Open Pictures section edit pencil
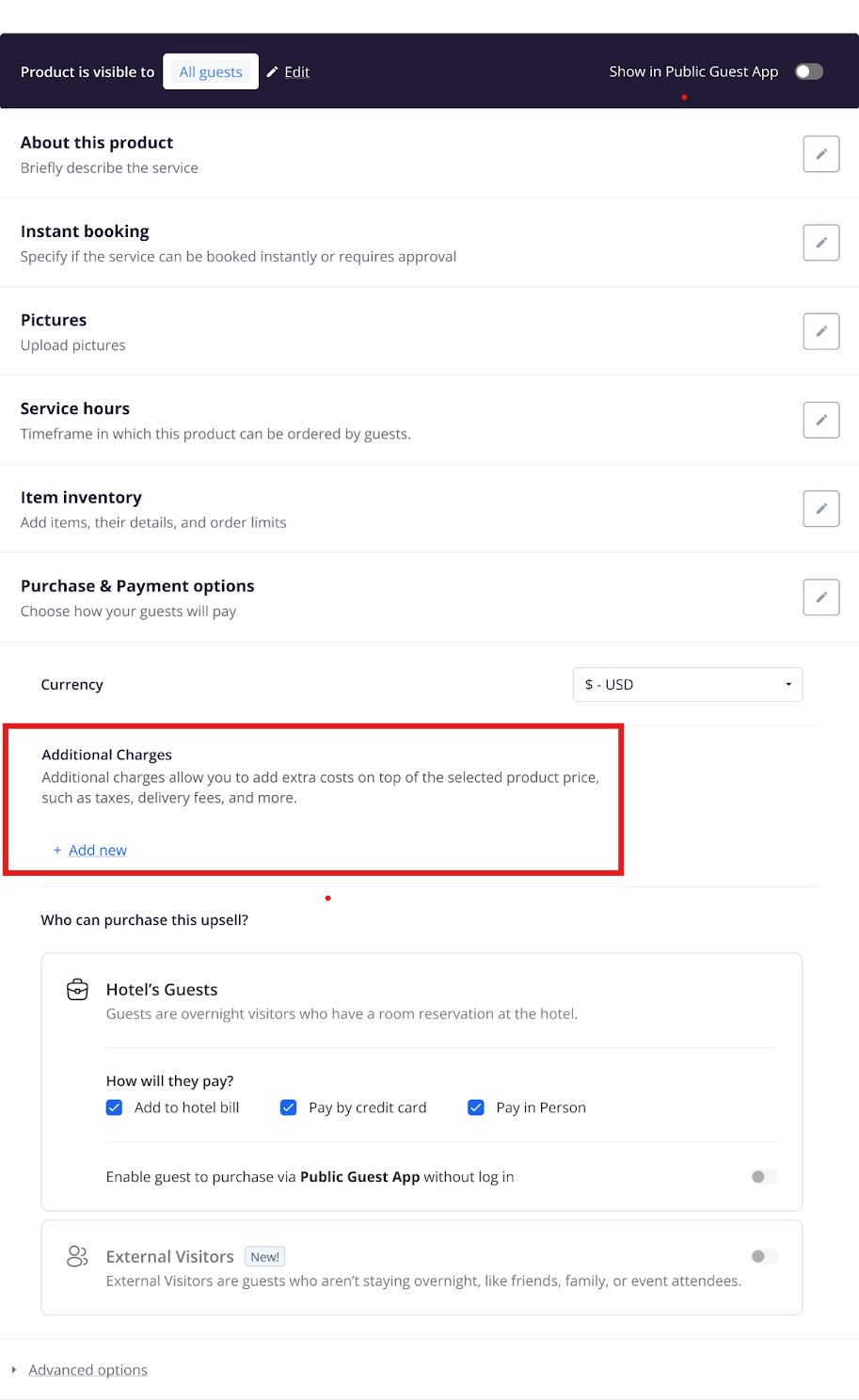This screenshot has height=1400, width=859. tap(820, 331)
